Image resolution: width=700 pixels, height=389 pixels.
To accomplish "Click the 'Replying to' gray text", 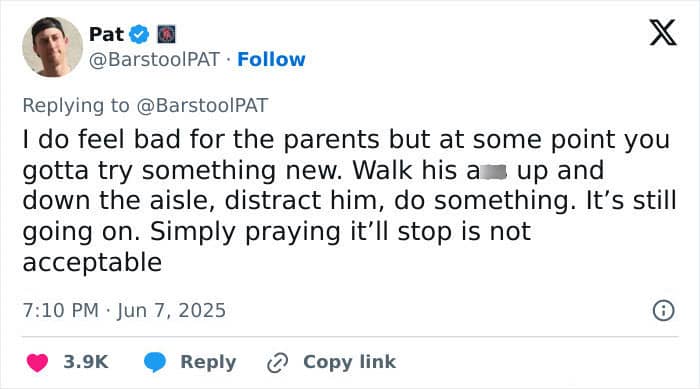I will [76, 105].
